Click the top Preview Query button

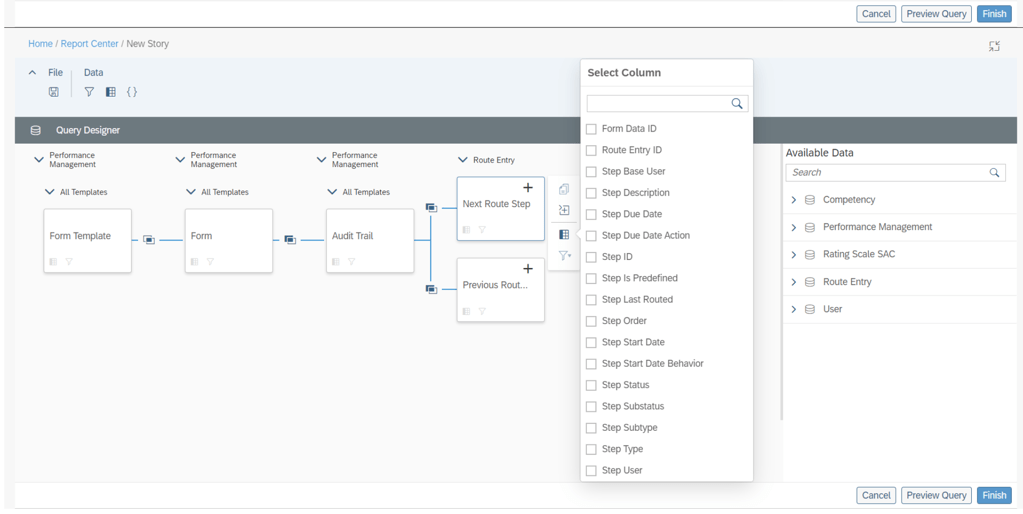click(936, 14)
